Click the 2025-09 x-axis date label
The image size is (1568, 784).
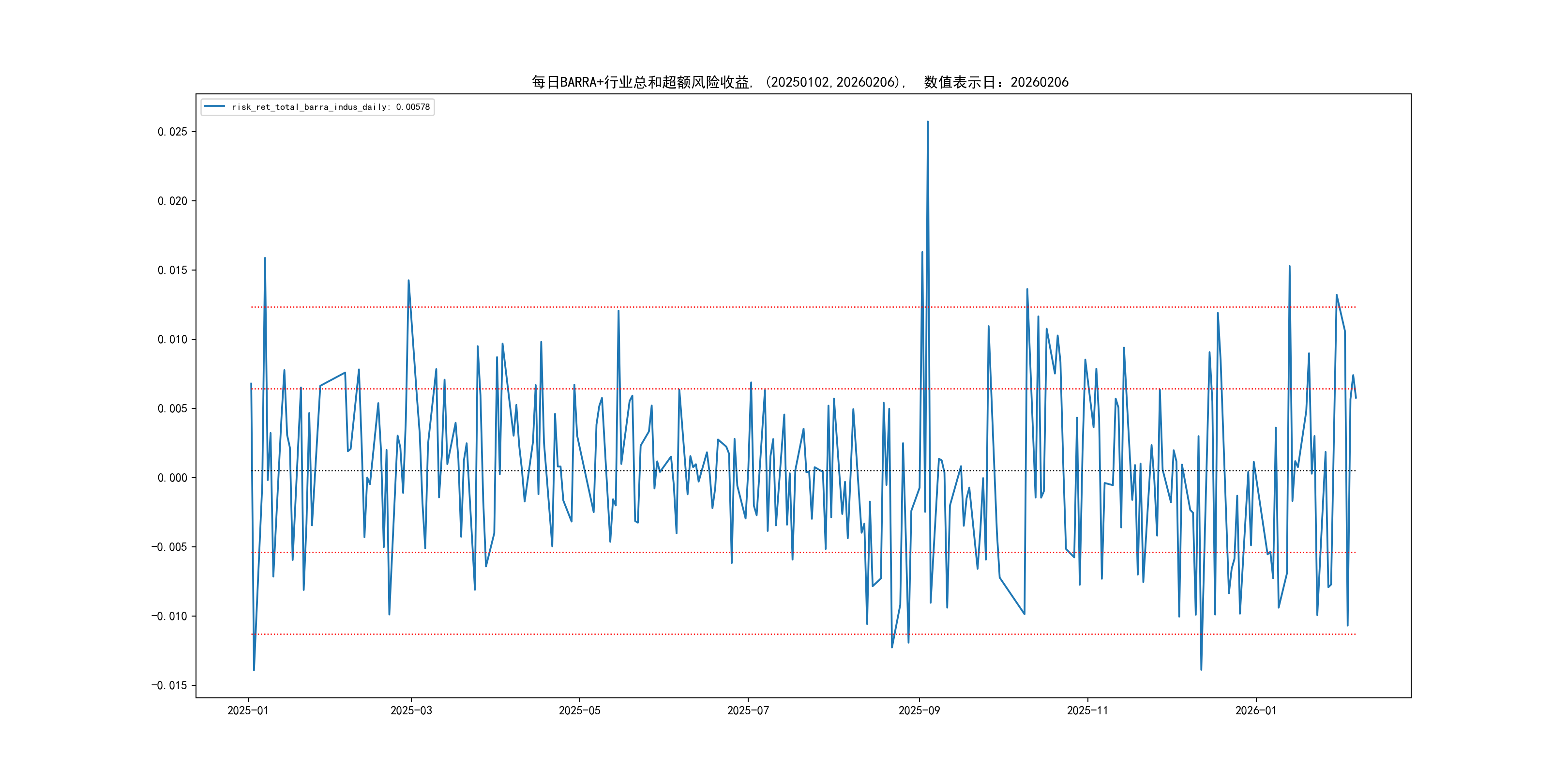click(919, 710)
